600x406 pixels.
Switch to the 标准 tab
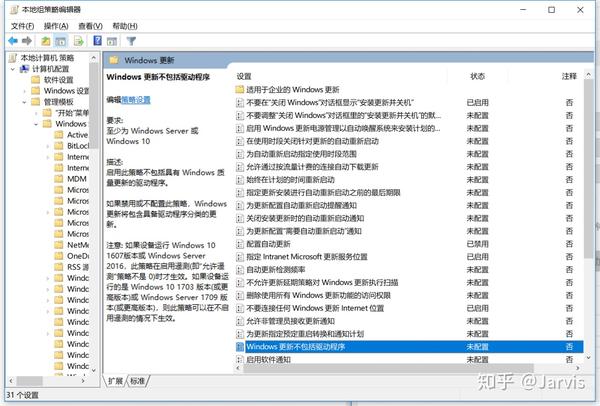point(137,381)
